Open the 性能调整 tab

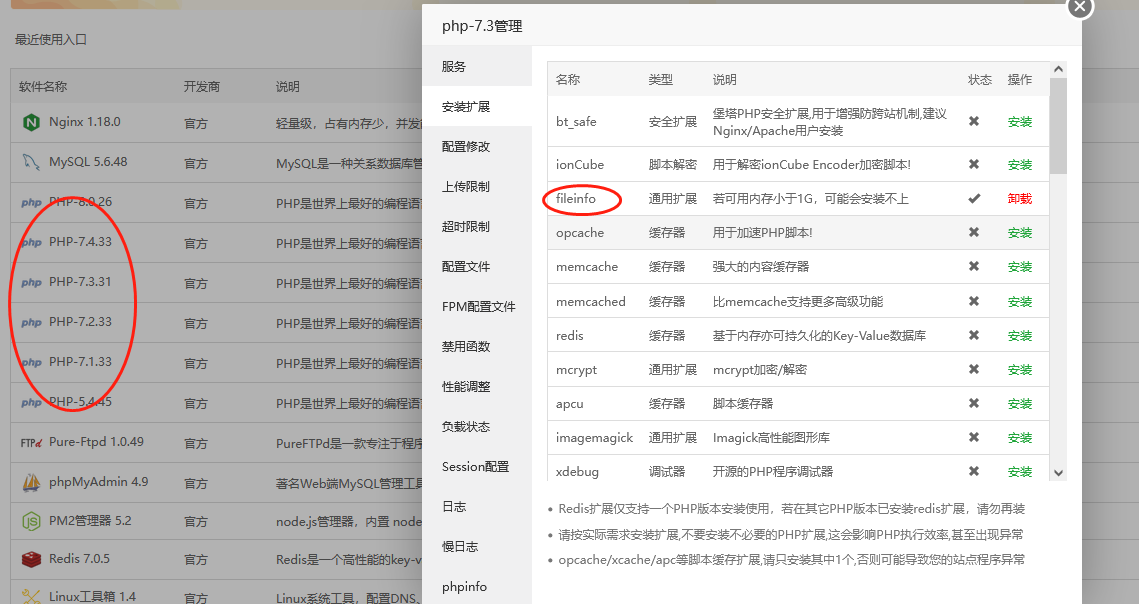point(477,386)
